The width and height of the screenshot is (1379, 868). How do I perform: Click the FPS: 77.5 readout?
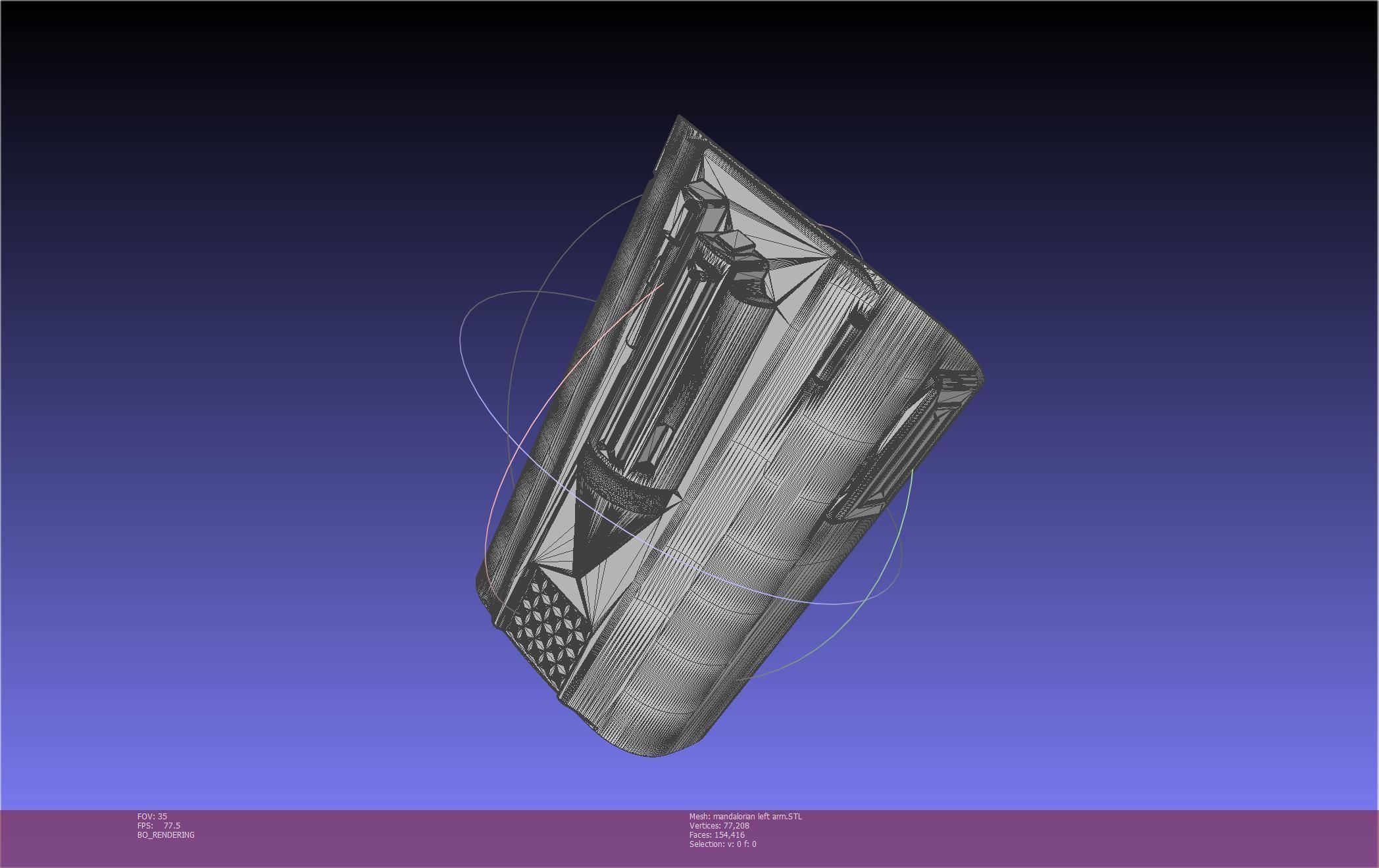[159, 825]
